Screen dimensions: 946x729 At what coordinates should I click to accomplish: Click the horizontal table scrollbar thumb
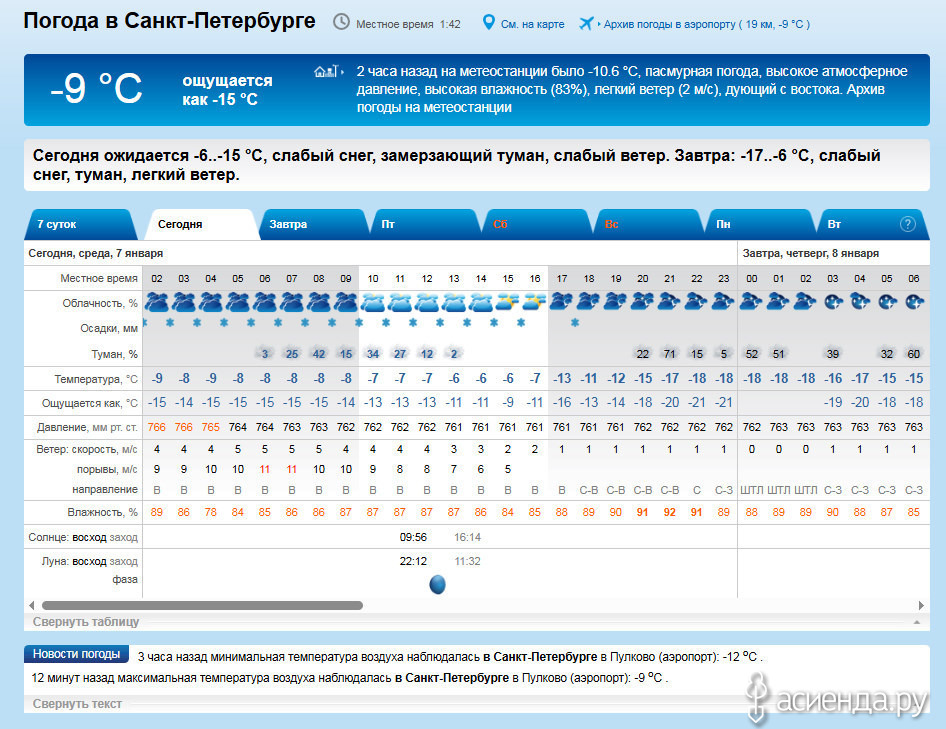pyautogui.click(x=200, y=605)
